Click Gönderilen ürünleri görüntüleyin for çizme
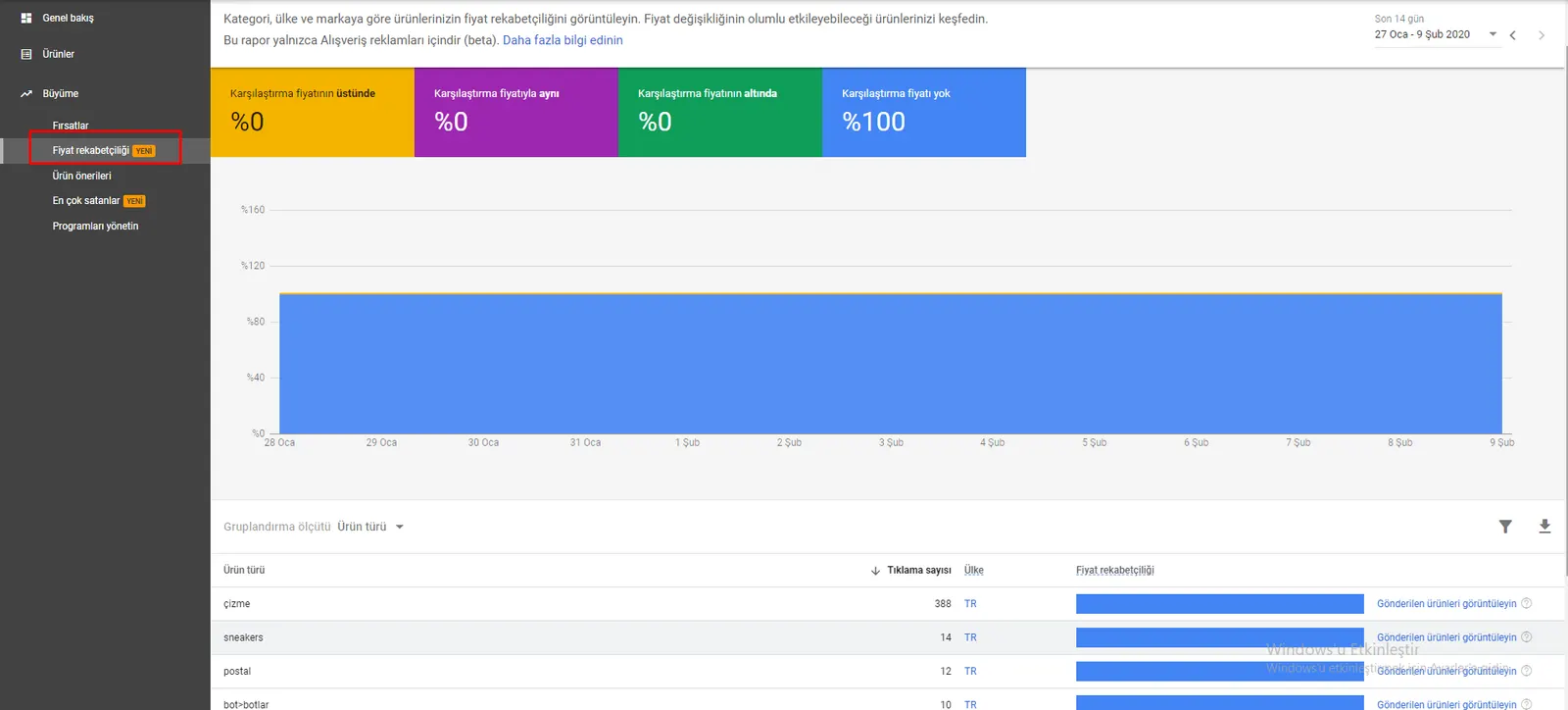This screenshot has width=1568, height=710. (x=1446, y=604)
